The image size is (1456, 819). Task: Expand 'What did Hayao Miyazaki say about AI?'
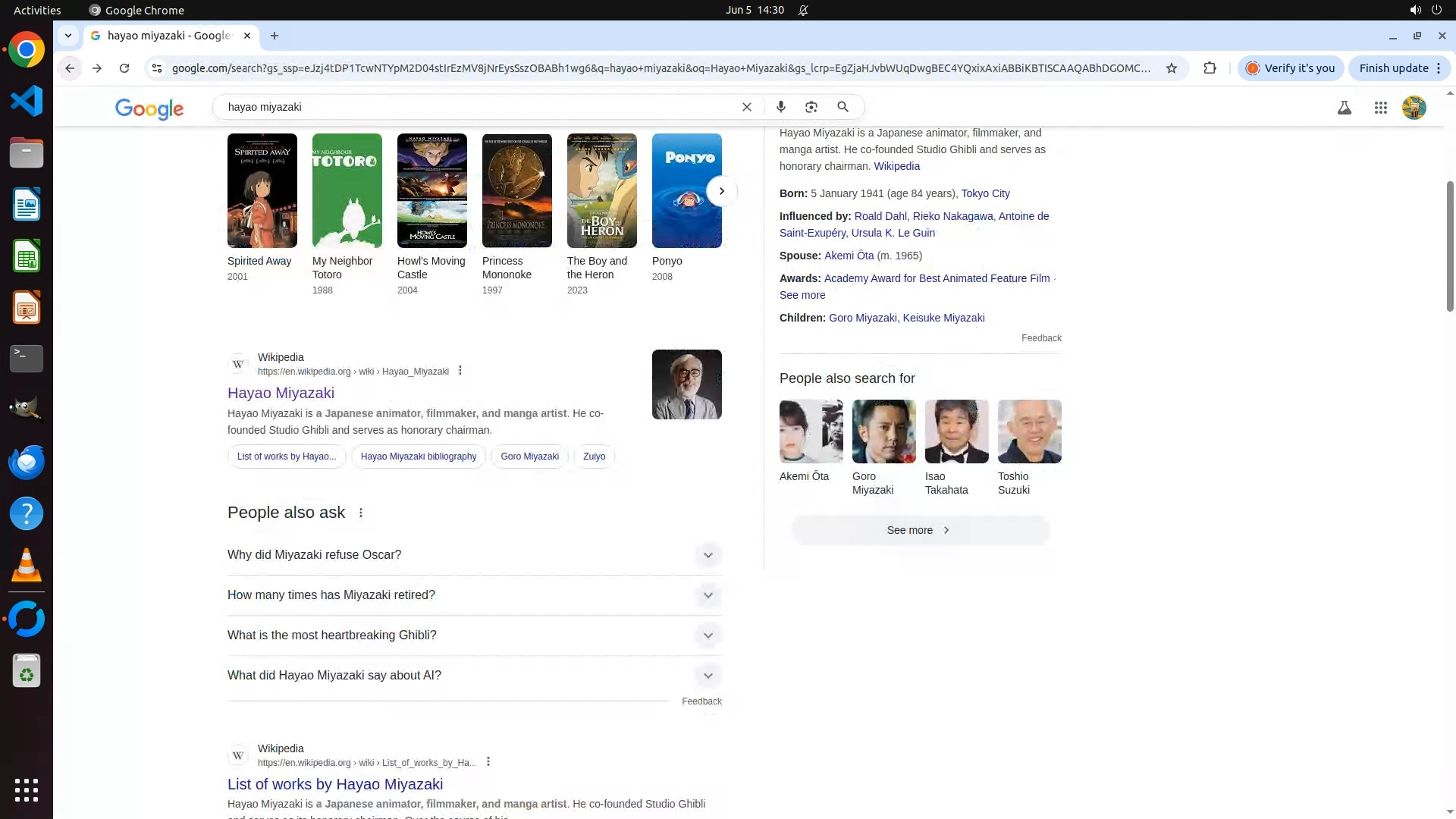point(707,676)
